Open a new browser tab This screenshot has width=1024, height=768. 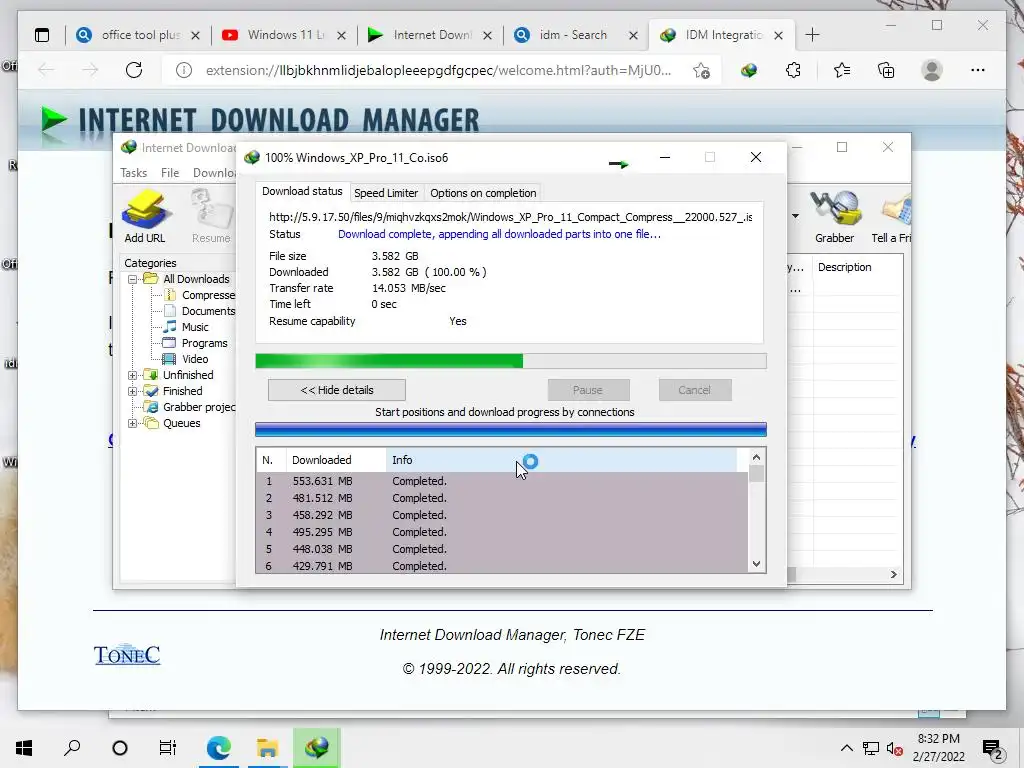click(x=812, y=35)
